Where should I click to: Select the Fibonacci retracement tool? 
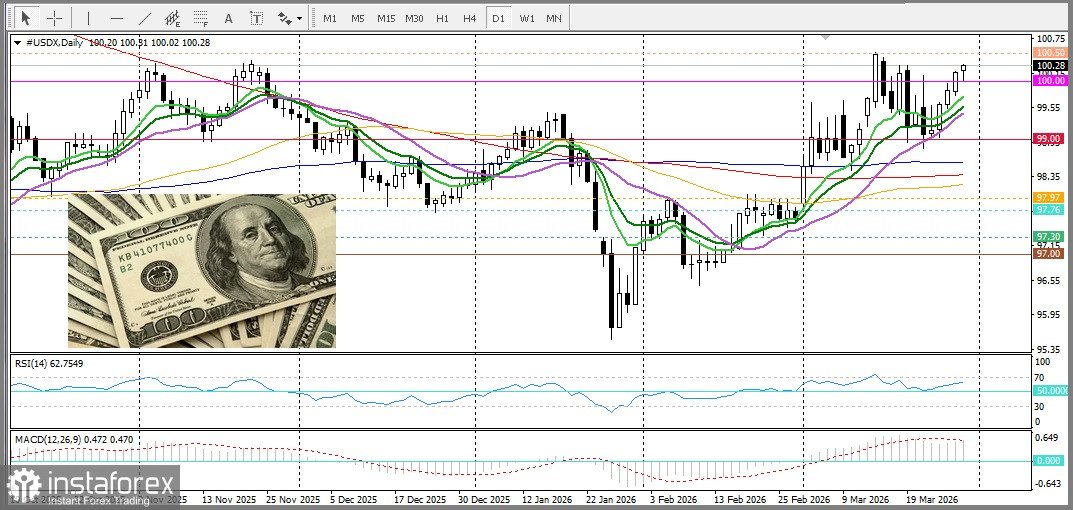[201, 18]
